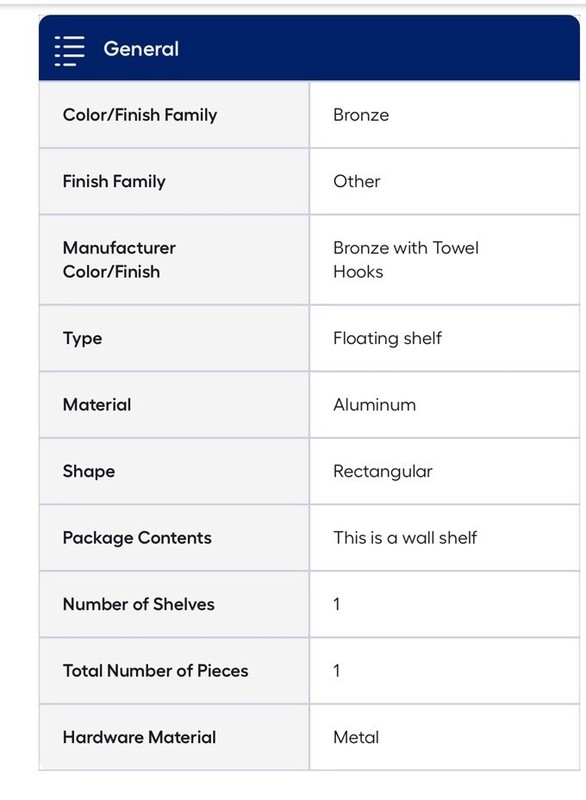The height and width of the screenshot is (800, 586).
Task: Select the Floating shelf value
Action: (388, 338)
